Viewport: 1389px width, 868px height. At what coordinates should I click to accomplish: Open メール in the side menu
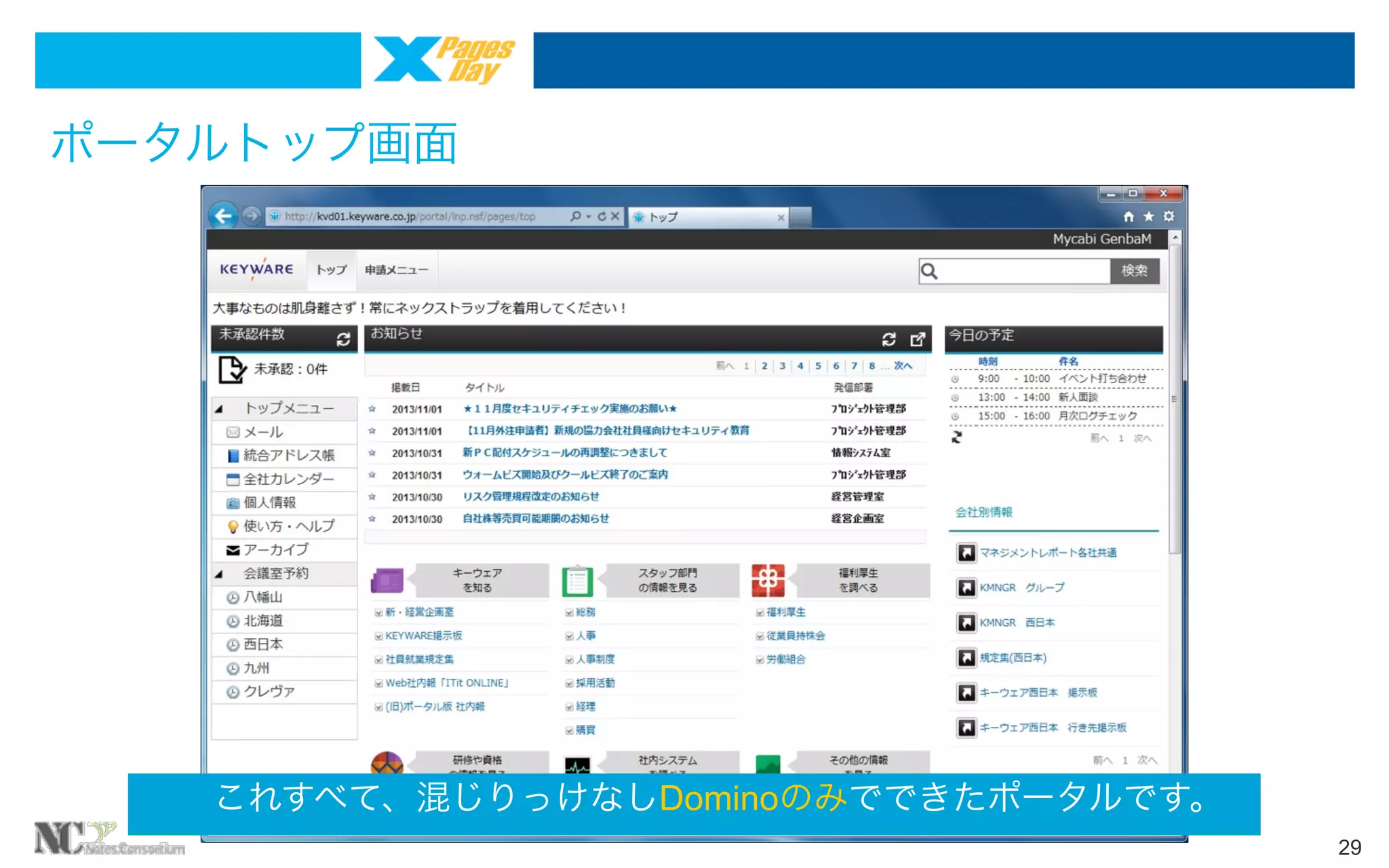click(284, 432)
